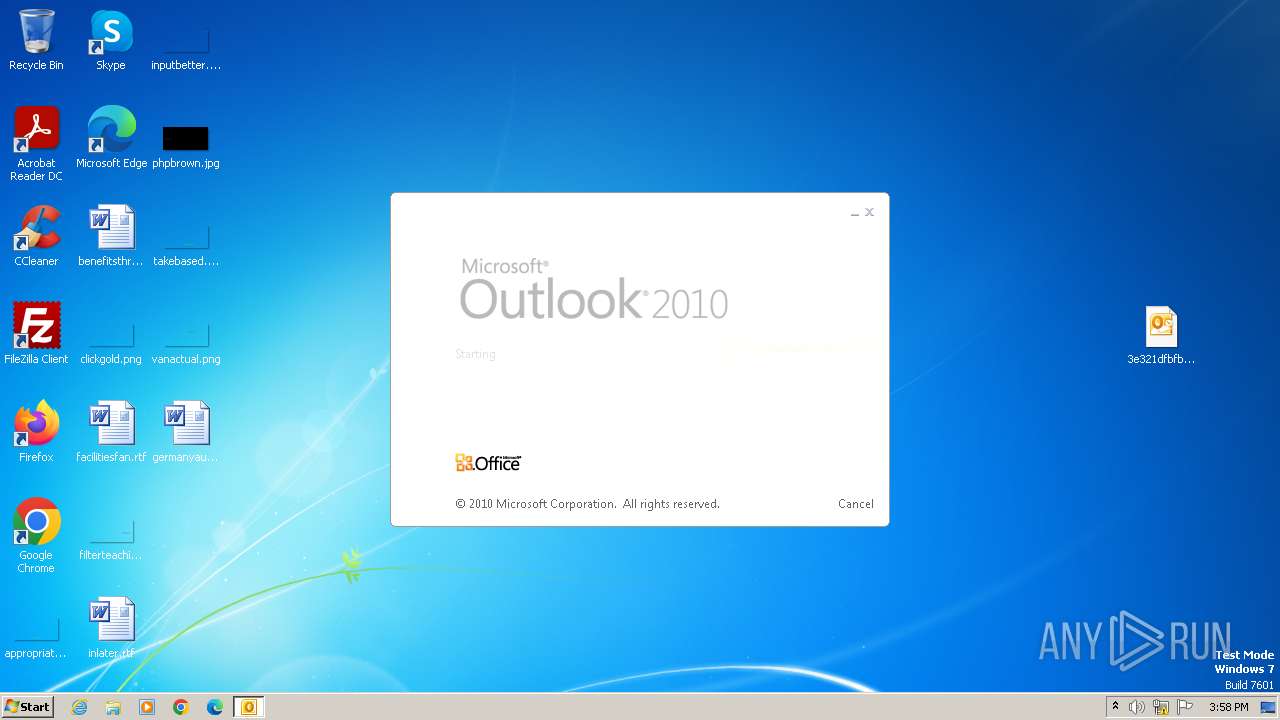The height and width of the screenshot is (720, 1280).
Task: Select the benefitsthr... Word document
Action: 111,236
